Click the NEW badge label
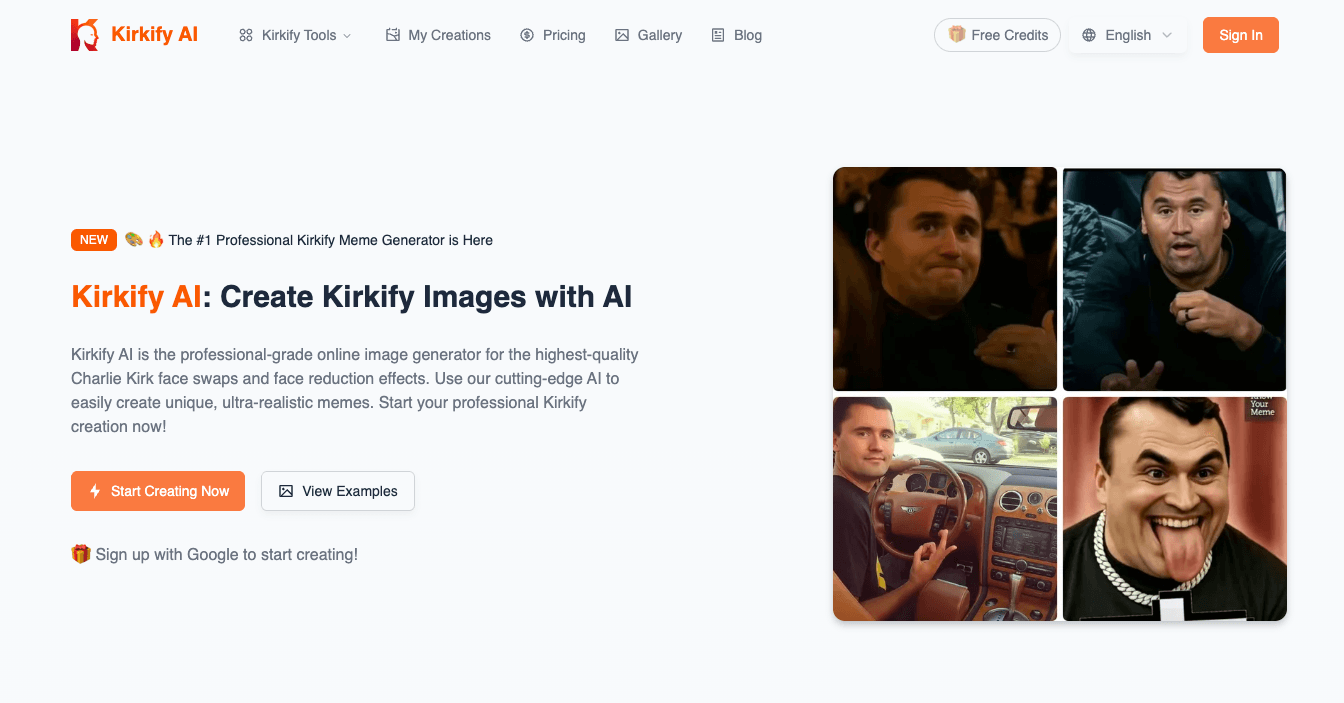The width and height of the screenshot is (1344, 703). (x=94, y=240)
